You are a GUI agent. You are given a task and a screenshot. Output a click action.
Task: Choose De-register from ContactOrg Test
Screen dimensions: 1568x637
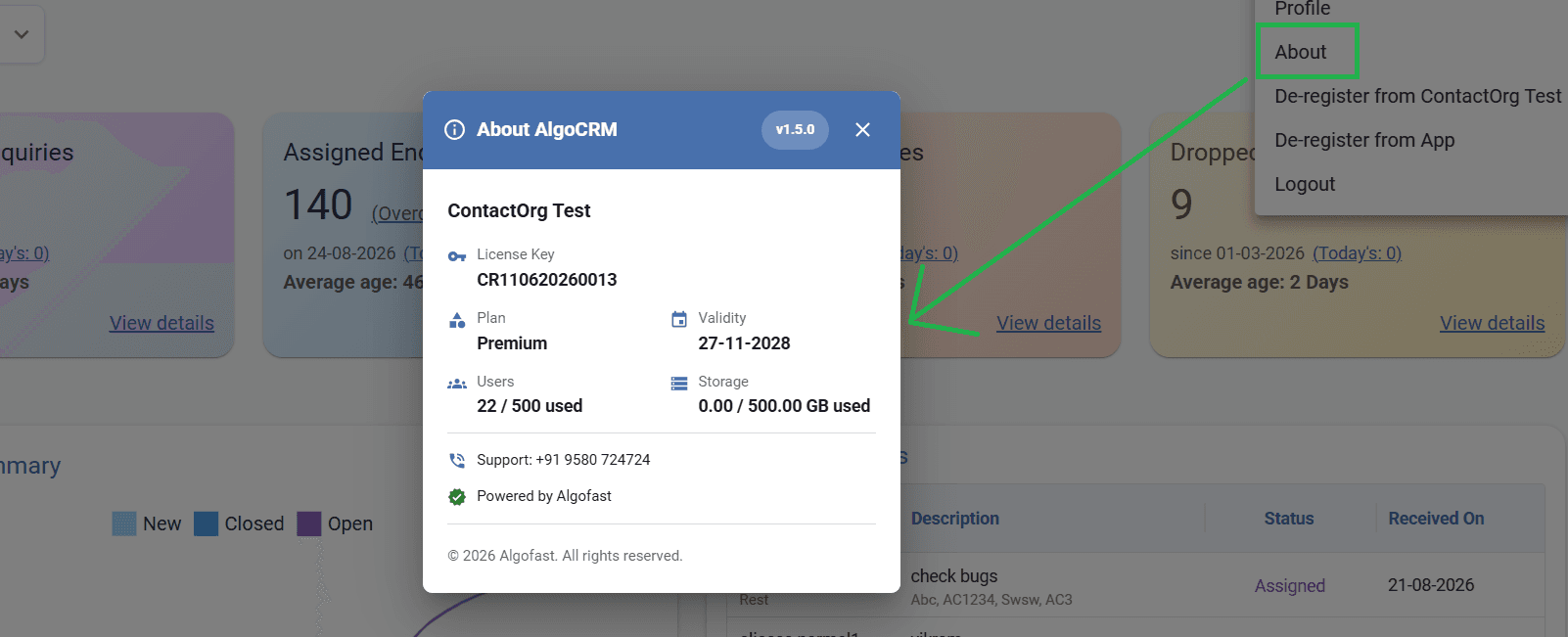(1417, 96)
